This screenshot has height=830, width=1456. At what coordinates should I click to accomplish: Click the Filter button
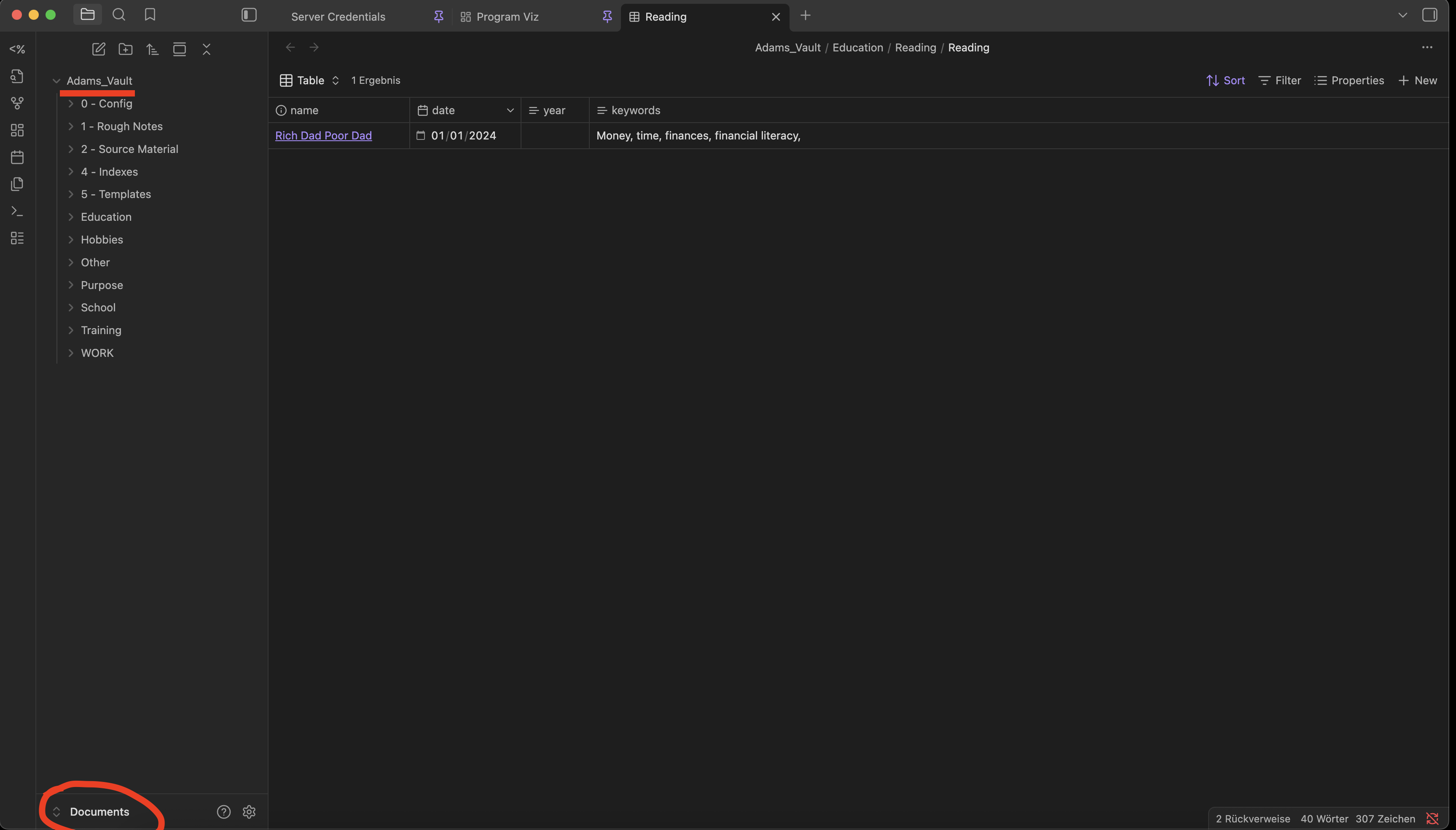point(1279,80)
